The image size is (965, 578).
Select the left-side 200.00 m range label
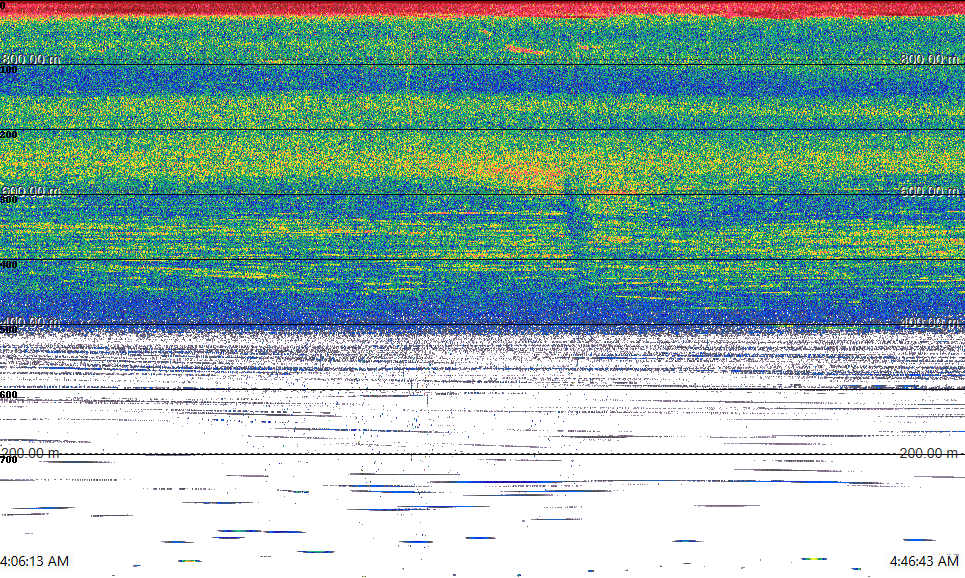pos(31,453)
